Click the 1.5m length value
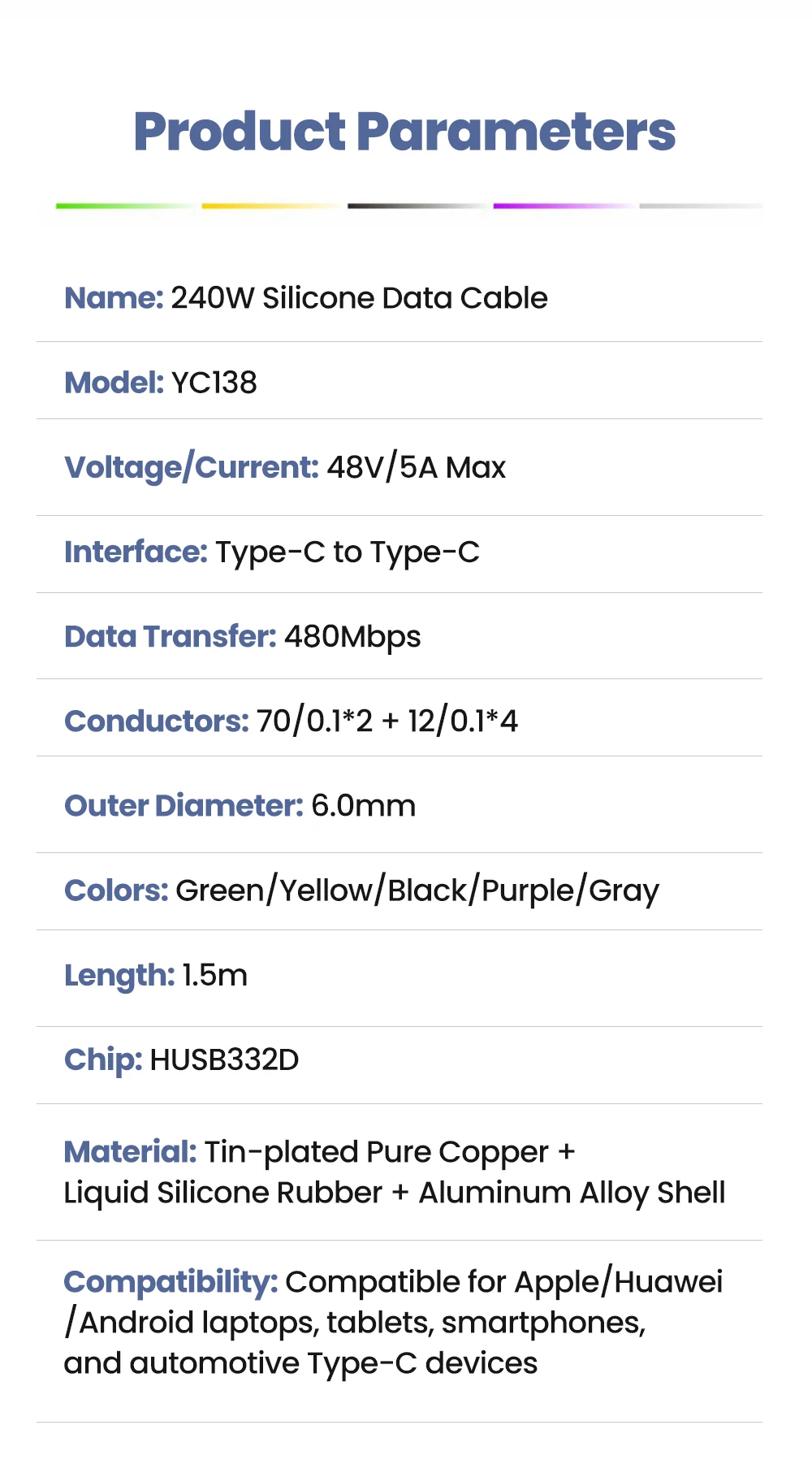Screen dimensions: 812x1460 click(214, 975)
